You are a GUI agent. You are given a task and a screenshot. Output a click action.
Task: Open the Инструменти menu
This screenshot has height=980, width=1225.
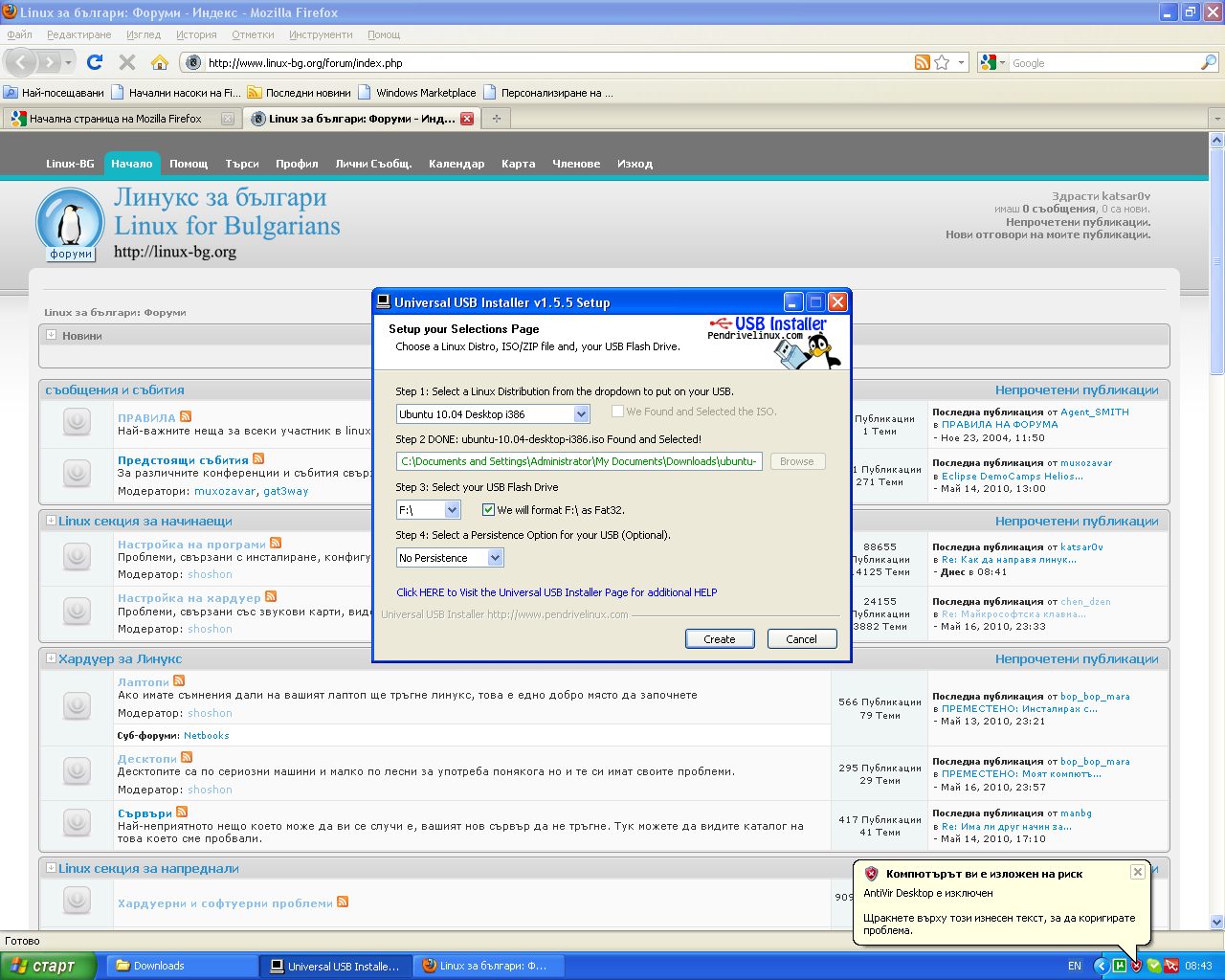pos(321,34)
